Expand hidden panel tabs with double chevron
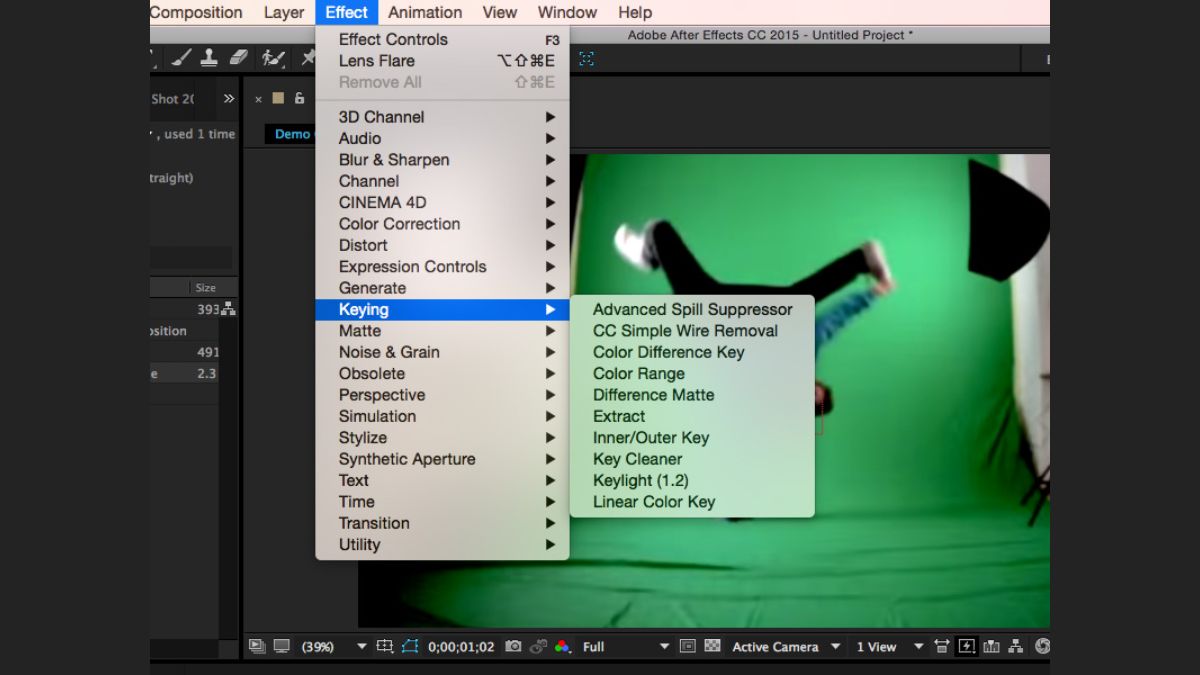Screen dimensions: 1200x675 (229, 98)
